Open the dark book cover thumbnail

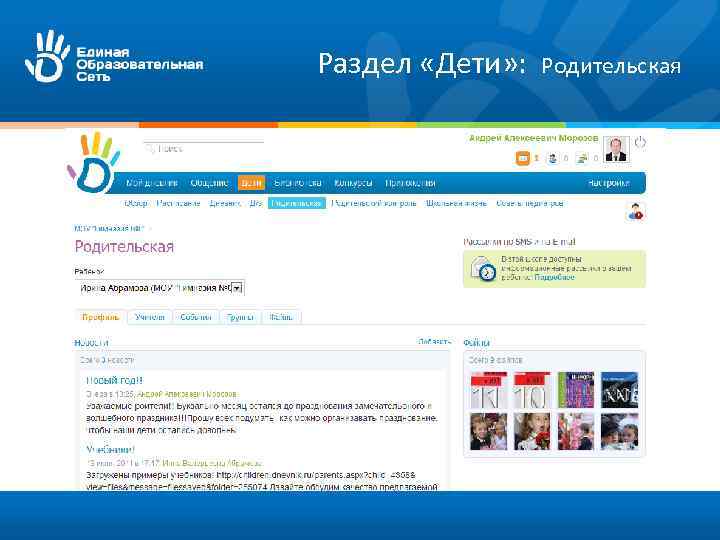tap(619, 390)
